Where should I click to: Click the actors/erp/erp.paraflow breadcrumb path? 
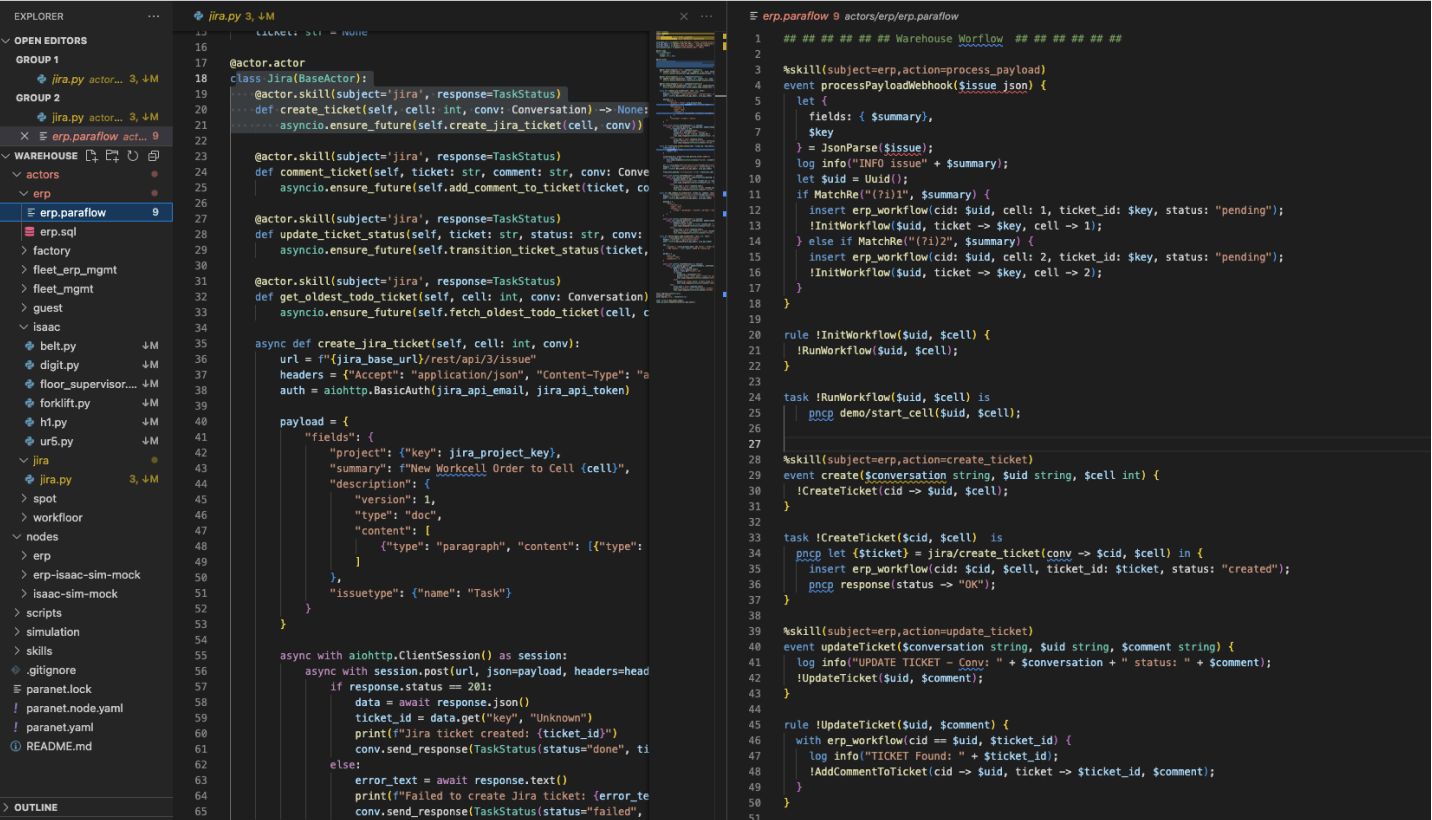[902, 17]
